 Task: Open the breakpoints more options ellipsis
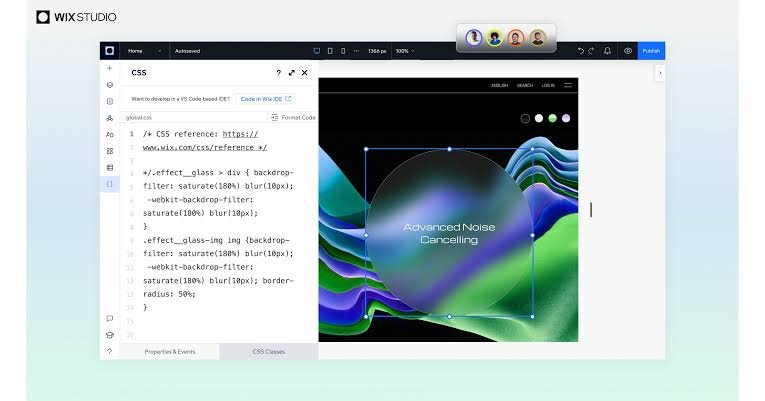click(356, 51)
